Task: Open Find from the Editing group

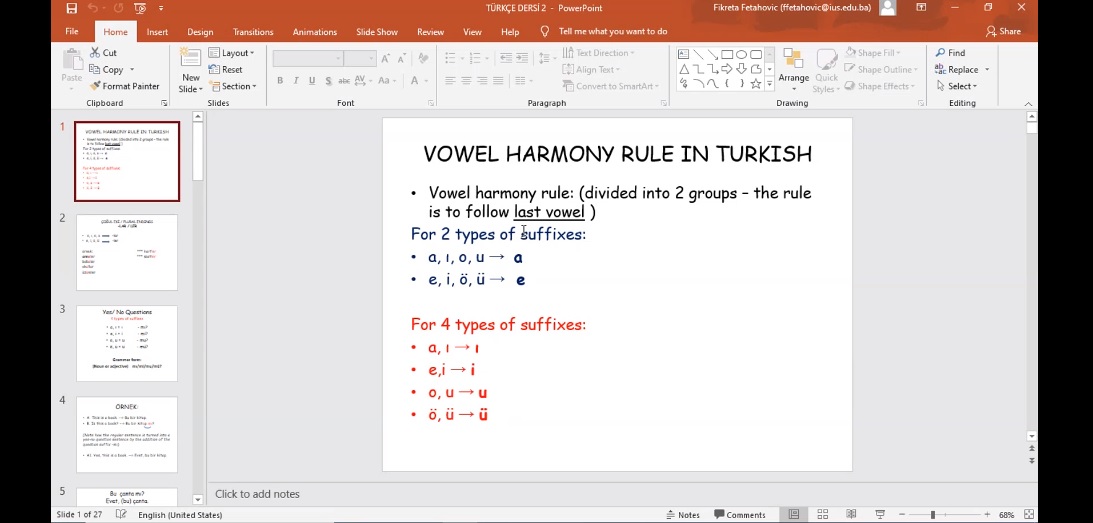Action: click(x=950, y=53)
